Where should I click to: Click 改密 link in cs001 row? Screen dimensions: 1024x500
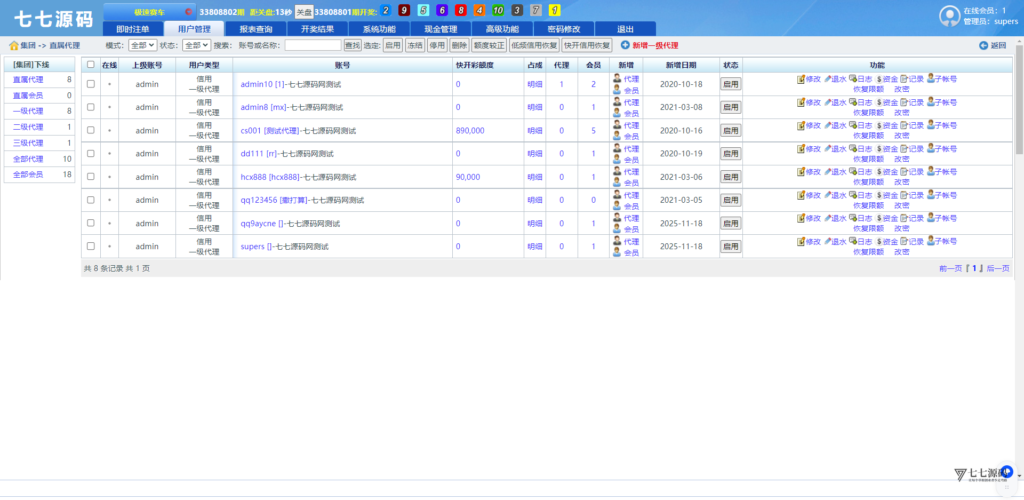902,136
